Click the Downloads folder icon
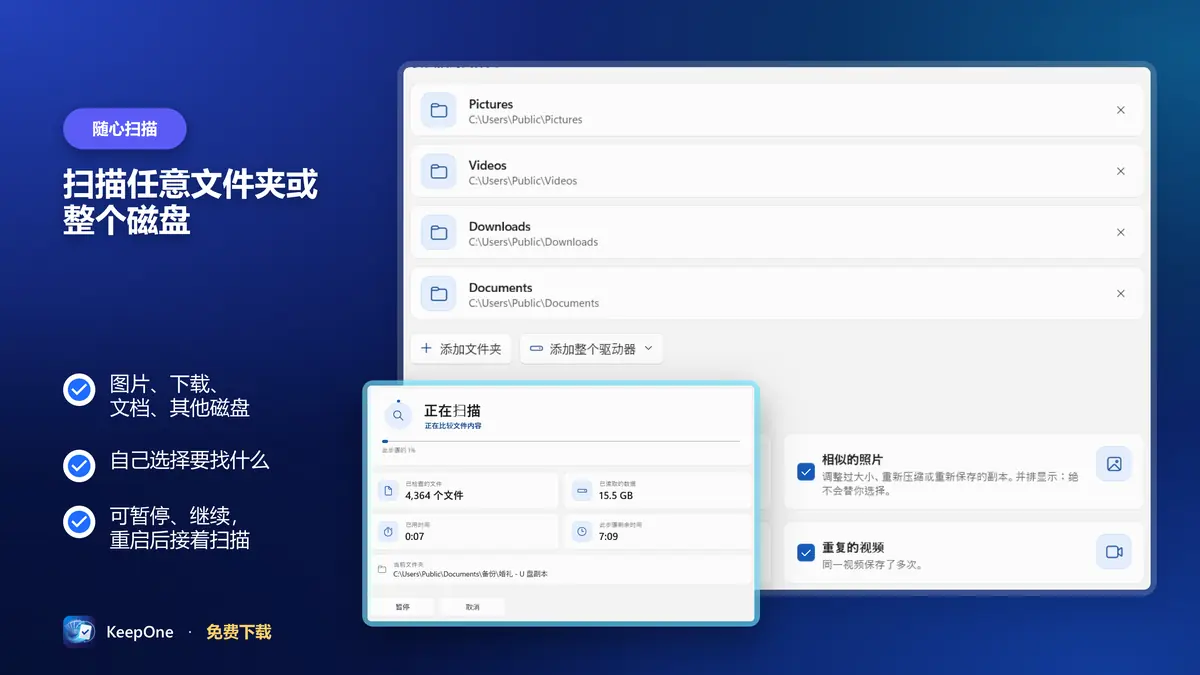 tap(438, 233)
